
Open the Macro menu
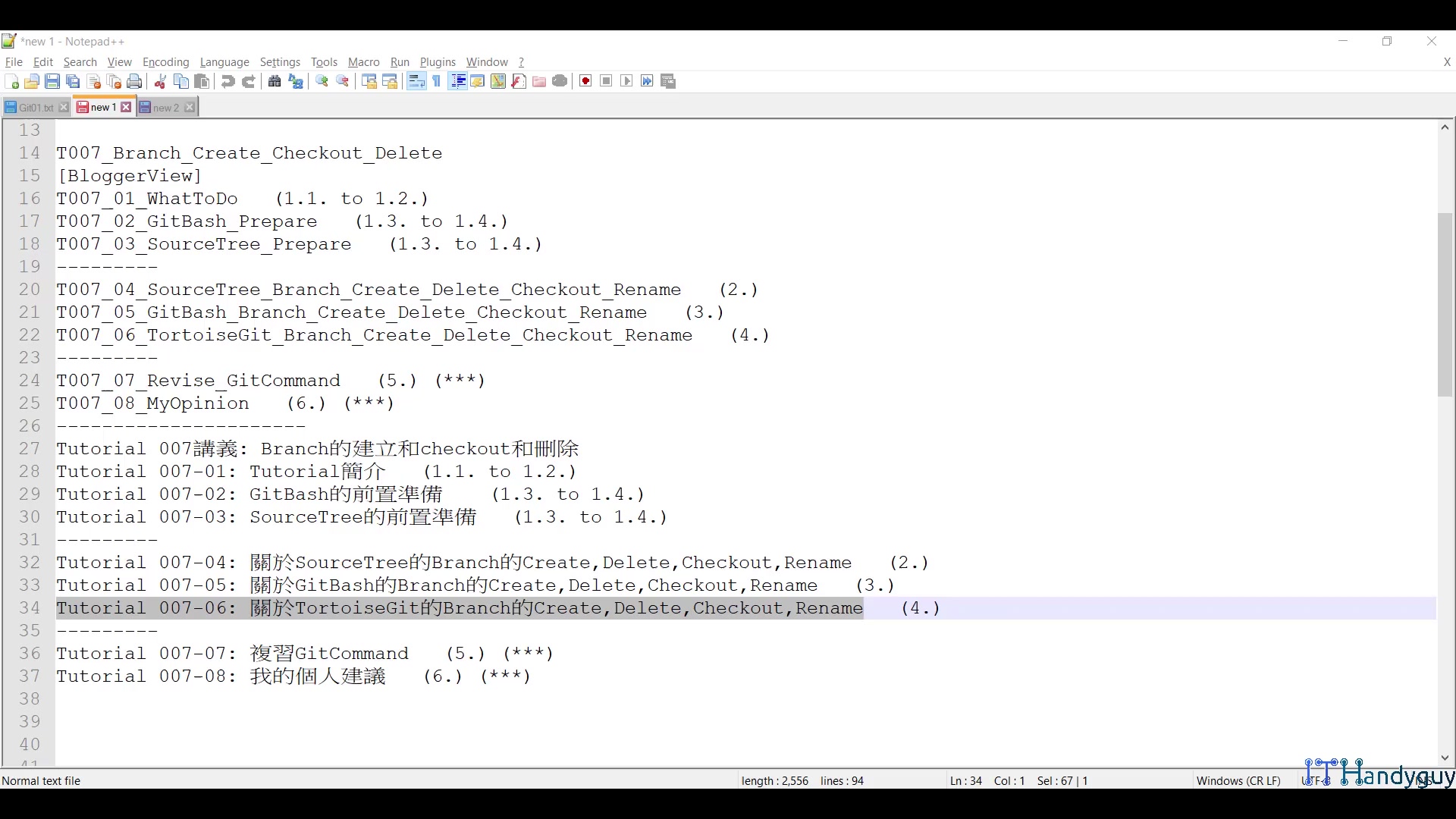point(363,62)
